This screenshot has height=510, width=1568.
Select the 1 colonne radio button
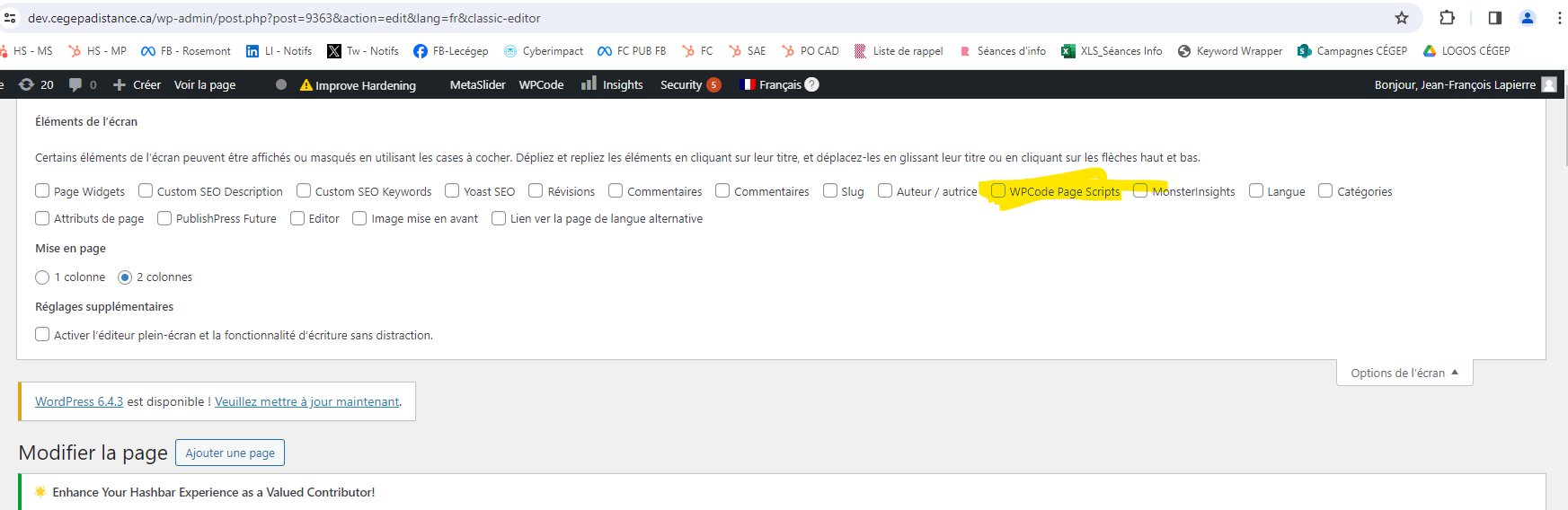pyautogui.click(x=42, y=277)
